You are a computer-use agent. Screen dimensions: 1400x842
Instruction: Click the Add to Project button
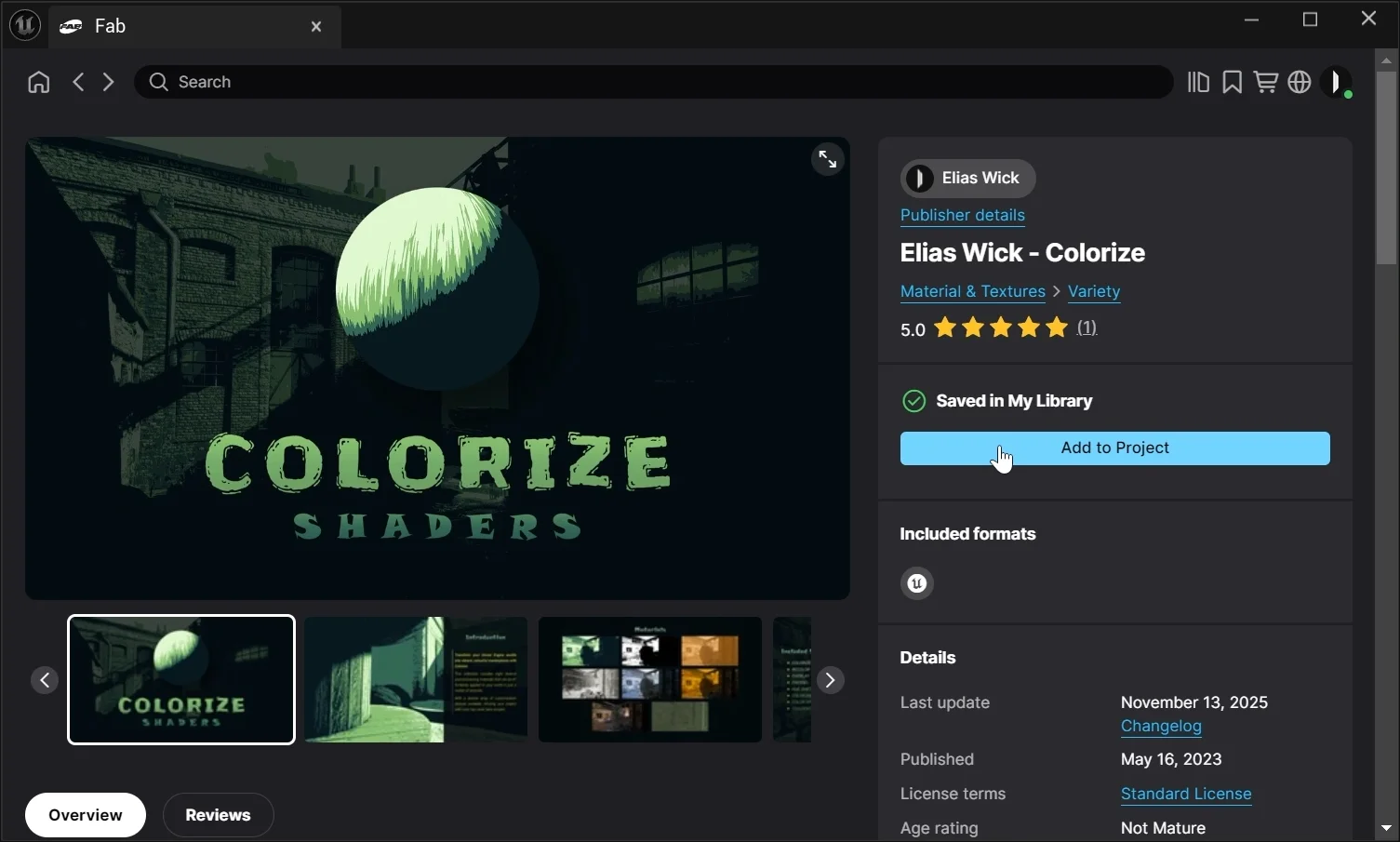coord(1114,448)
